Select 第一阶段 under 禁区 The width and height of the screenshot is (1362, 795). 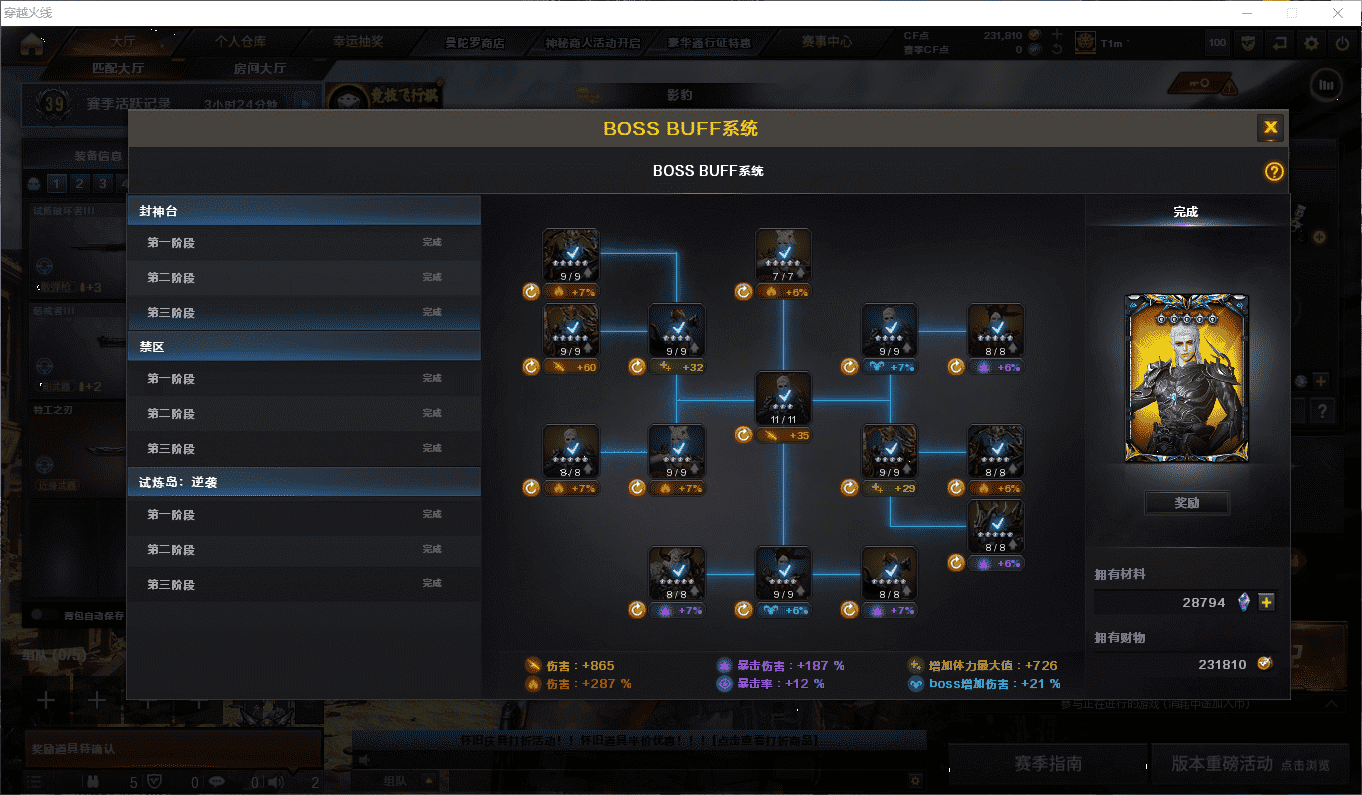[304, 378]
